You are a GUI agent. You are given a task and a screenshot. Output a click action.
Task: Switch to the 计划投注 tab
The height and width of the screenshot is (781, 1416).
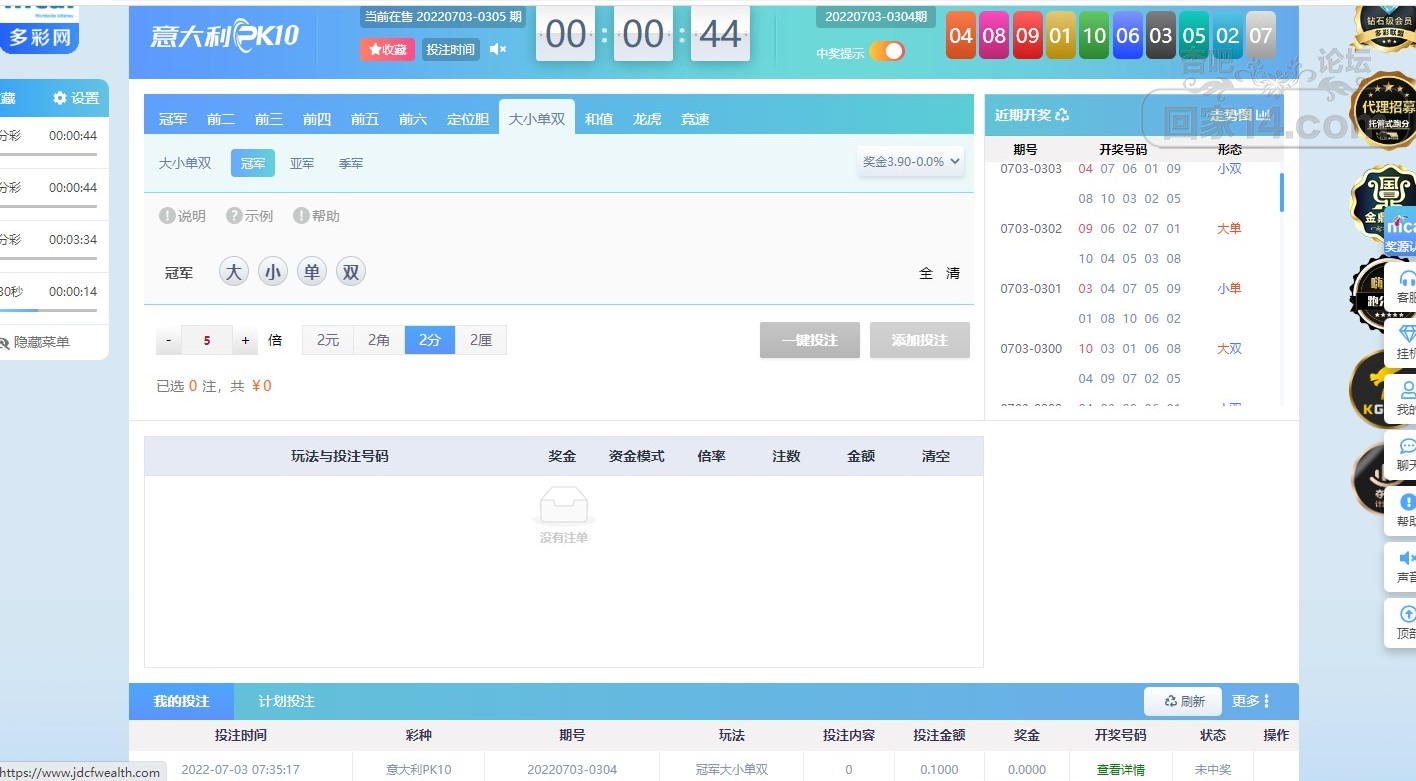[287, 701]
